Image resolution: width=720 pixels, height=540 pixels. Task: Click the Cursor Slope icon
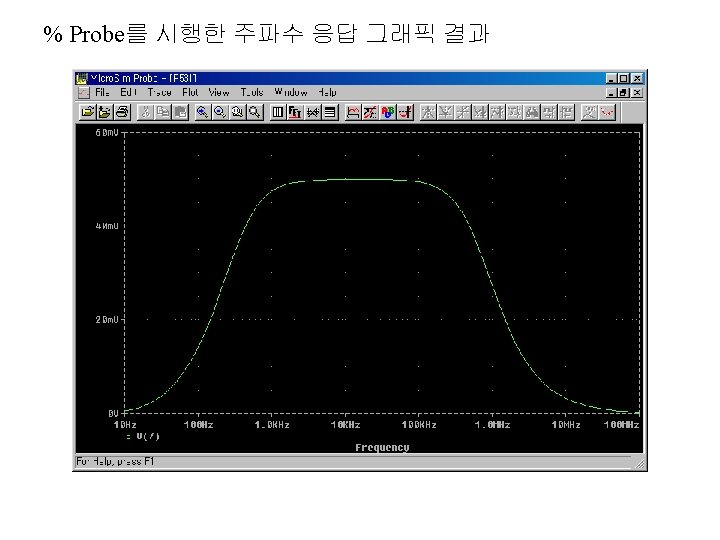point(463,112)
